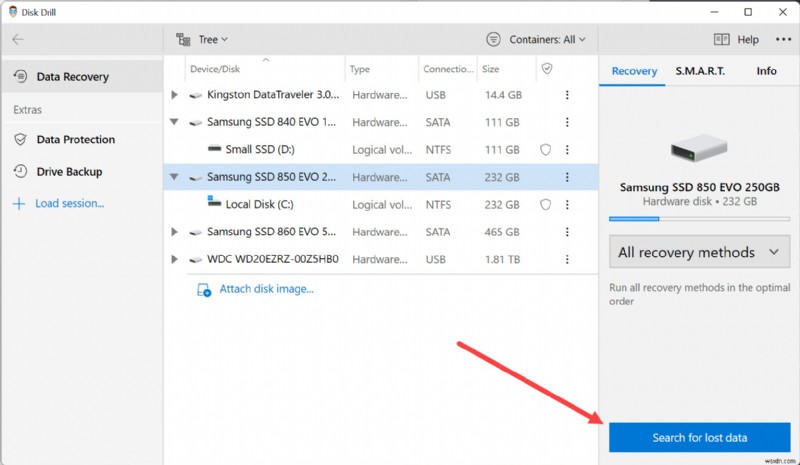Click the Small SSD (D:) volume icon
Image resolution: width=800 pixels, height=465 pixels.
(x=215, y=149)
